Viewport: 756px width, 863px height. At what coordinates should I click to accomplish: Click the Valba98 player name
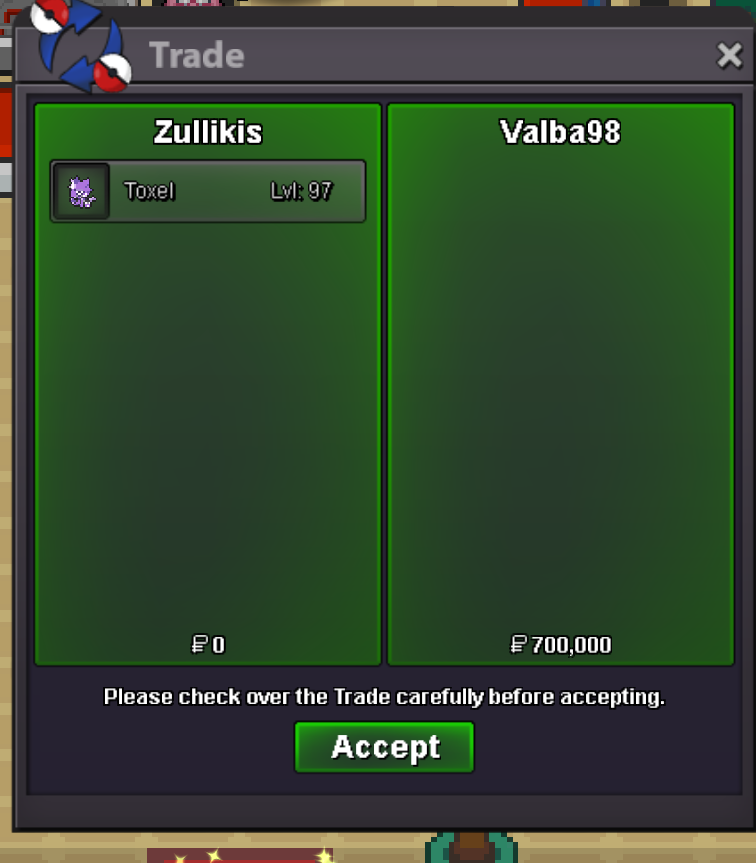[x=560, y=132]
